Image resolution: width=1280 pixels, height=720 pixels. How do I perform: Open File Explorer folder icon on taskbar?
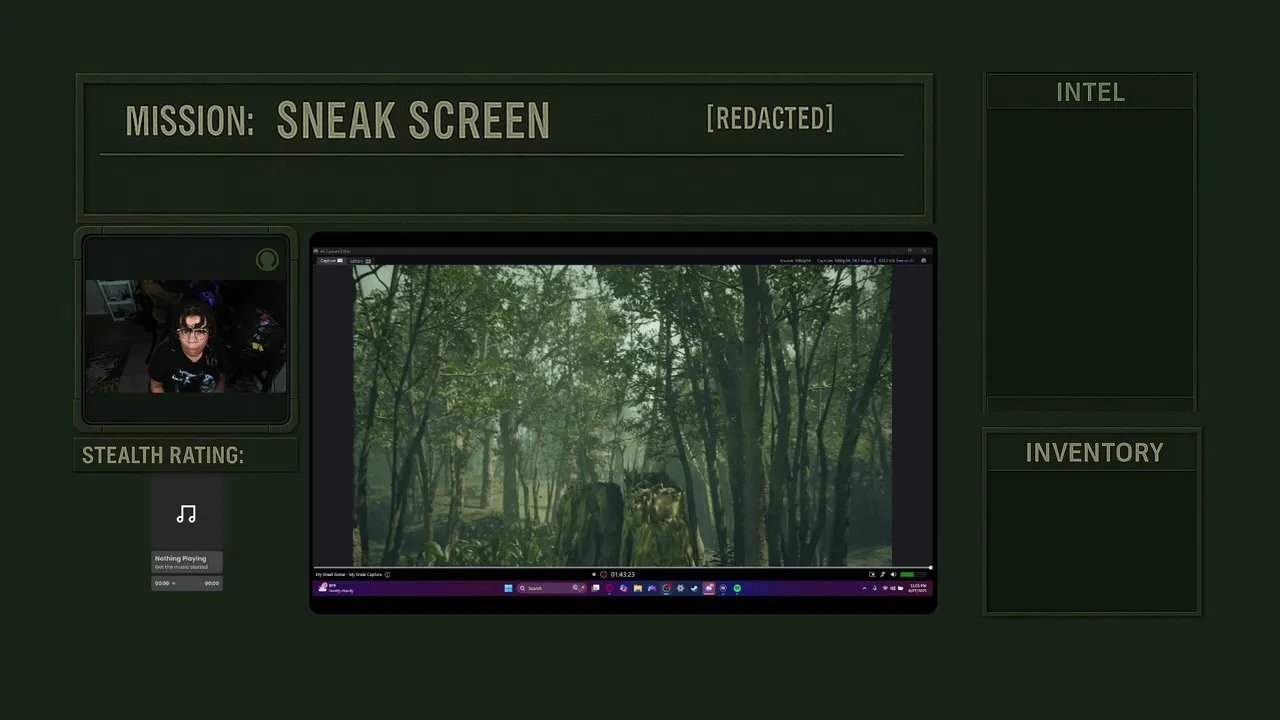coord(638,588)
